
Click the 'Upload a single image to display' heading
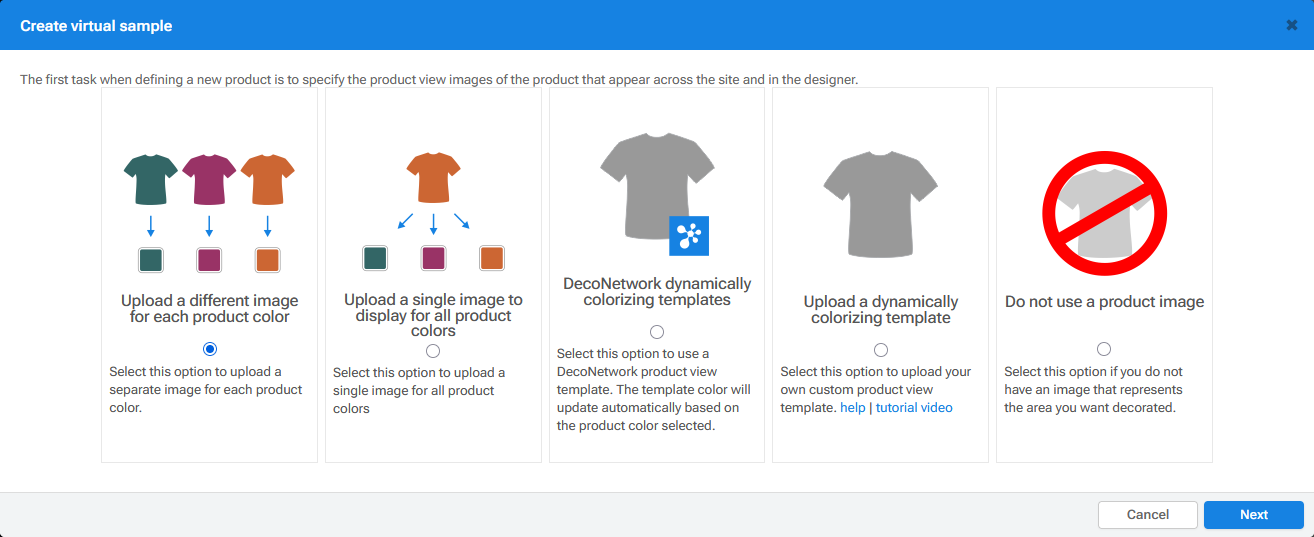pos(433,315)
